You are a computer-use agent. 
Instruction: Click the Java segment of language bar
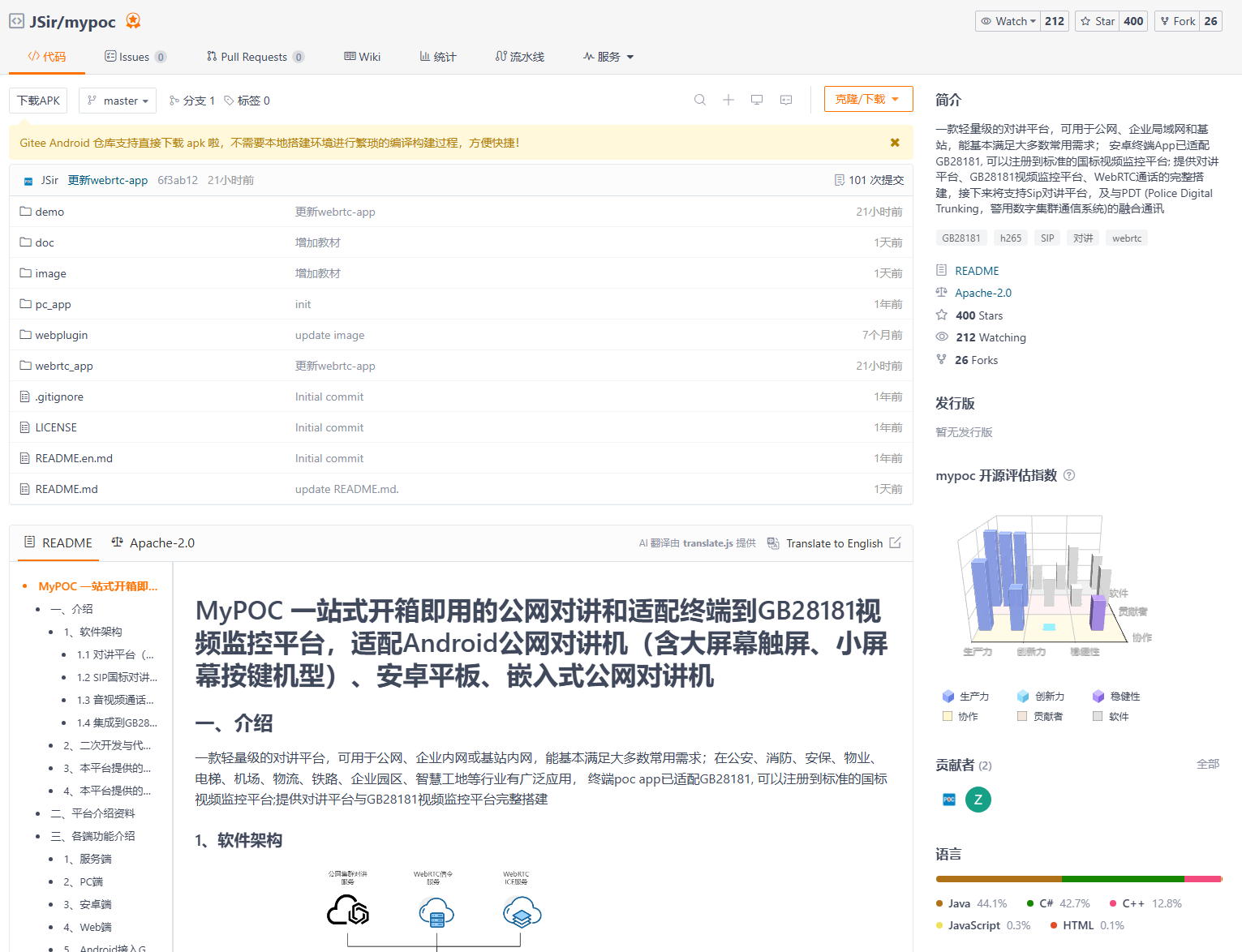pyautogui.click(x=999, y=879)
